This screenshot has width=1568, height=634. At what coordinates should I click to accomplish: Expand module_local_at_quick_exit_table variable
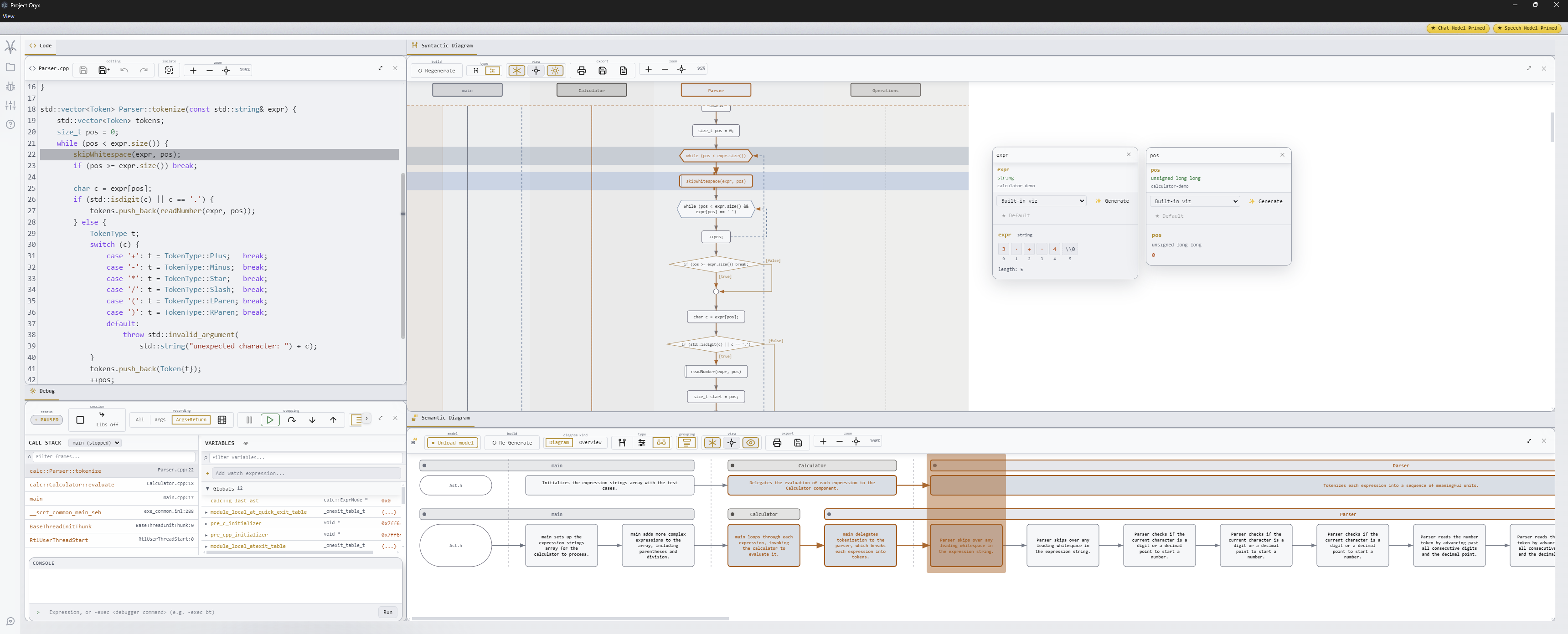pyautogui.click(x=207, y=512)
